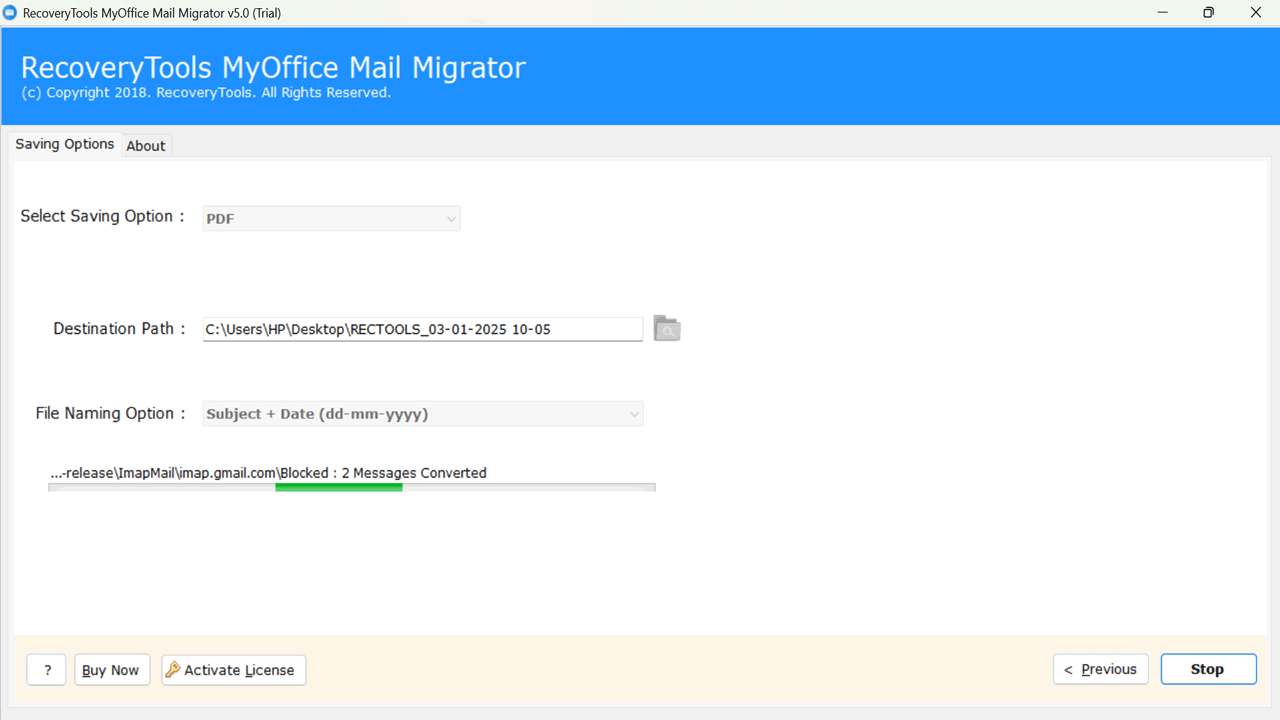Click the Activate License button
This screenshot has width=1280, height=720.
coord(234,670)
